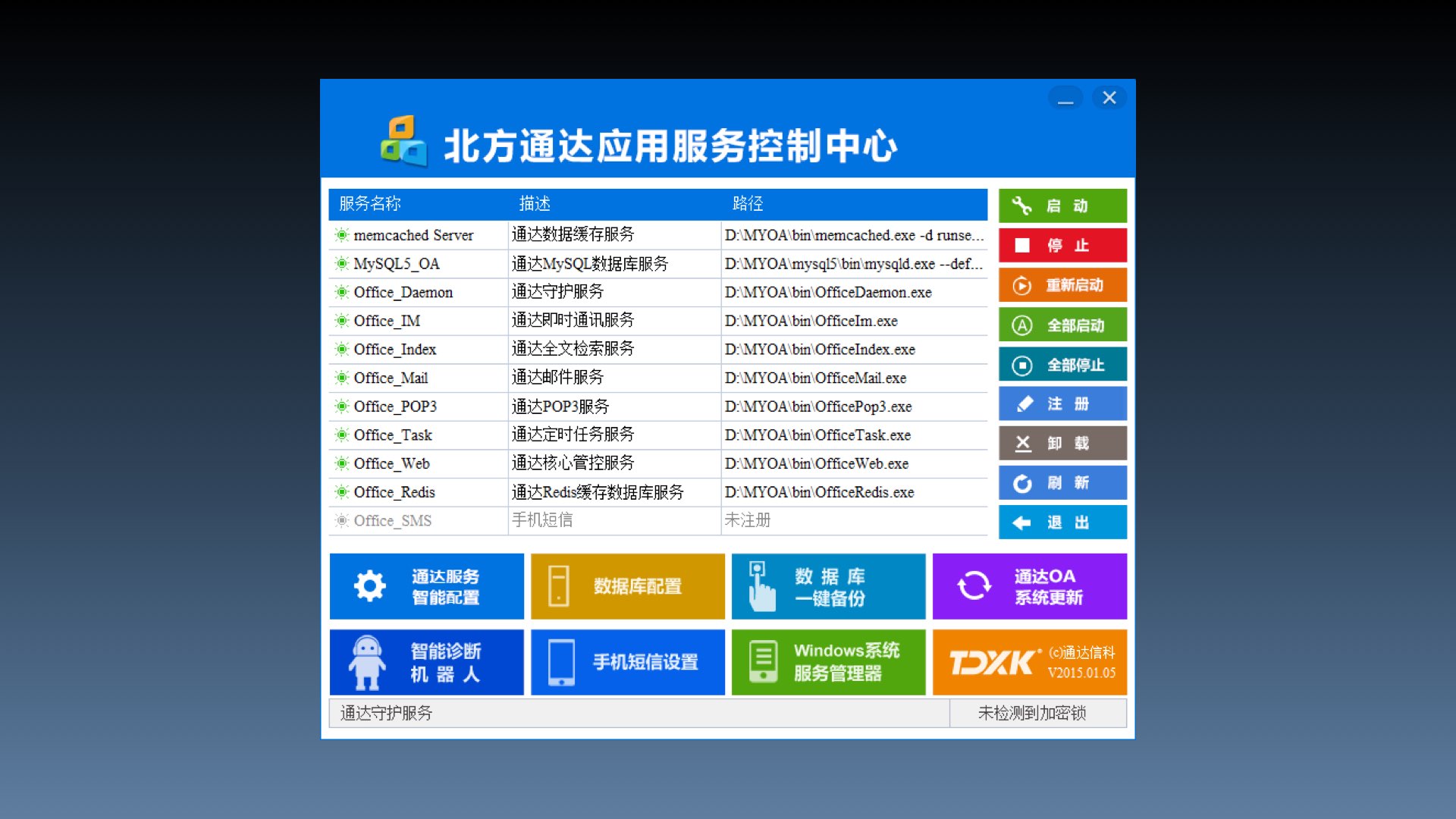Select the Office_Web service row
The width and height of the screenshot is (1456, 819).
point(658,463)
